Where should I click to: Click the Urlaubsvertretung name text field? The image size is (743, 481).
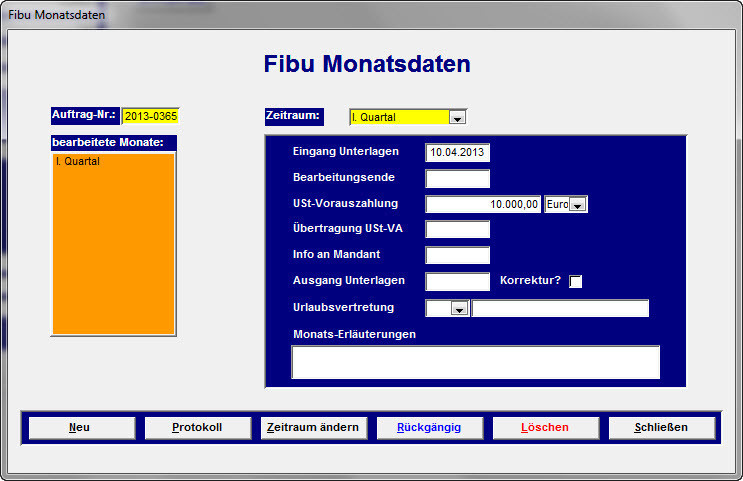click(560, 309)
